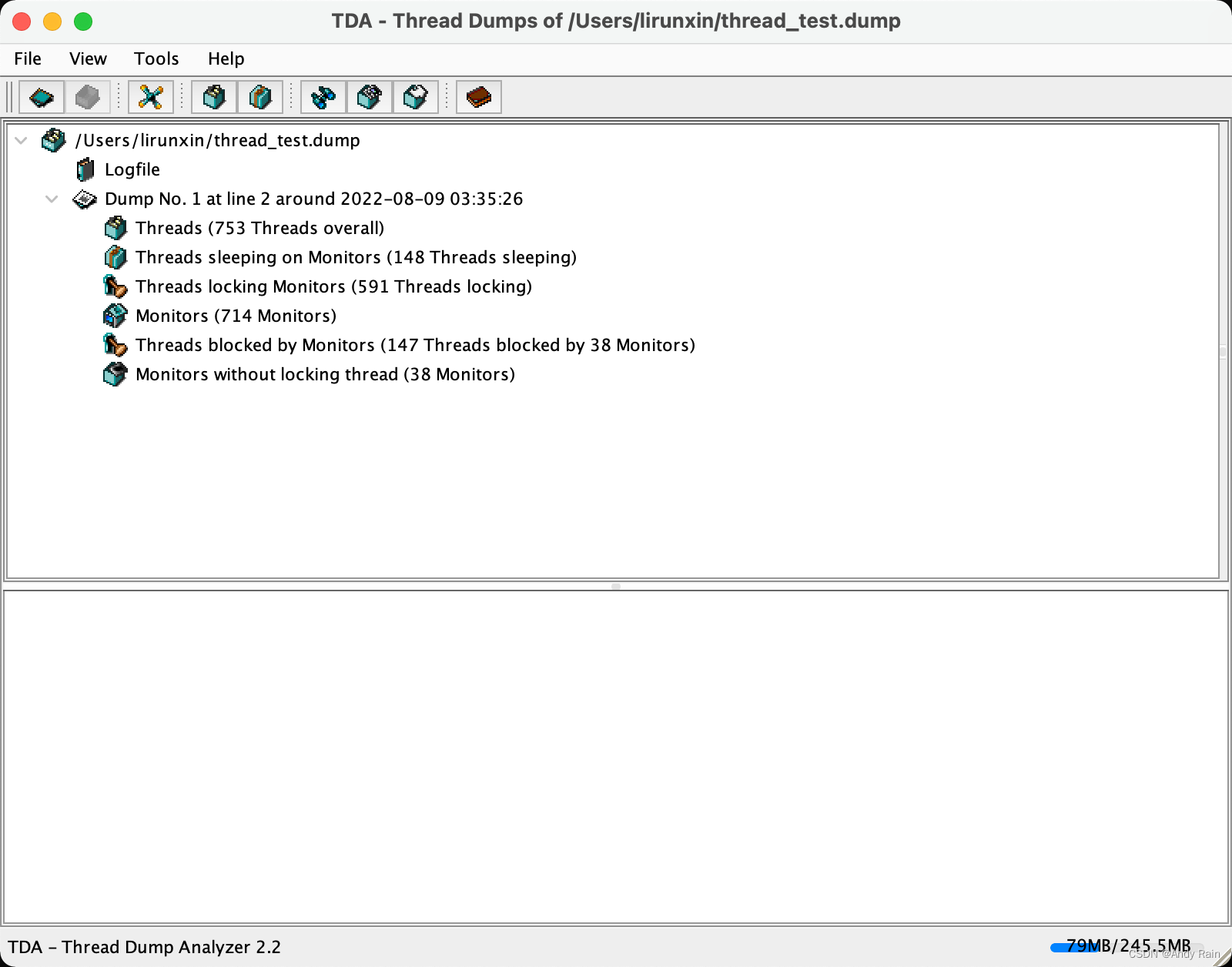The height and width of the screenshot is (967, 1232).
Task: Click the teal box with orange toolbar icon
Action: (260, 97)
